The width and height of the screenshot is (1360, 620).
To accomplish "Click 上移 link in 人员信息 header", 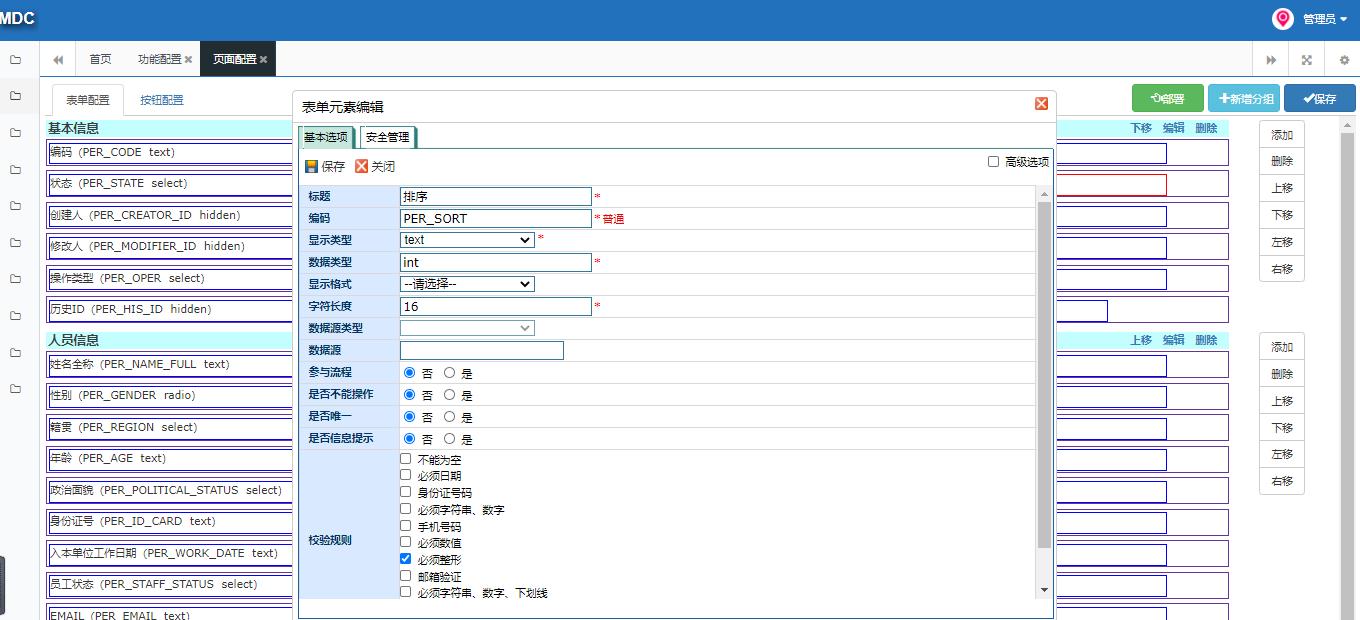I will [x=1141, y=340].
